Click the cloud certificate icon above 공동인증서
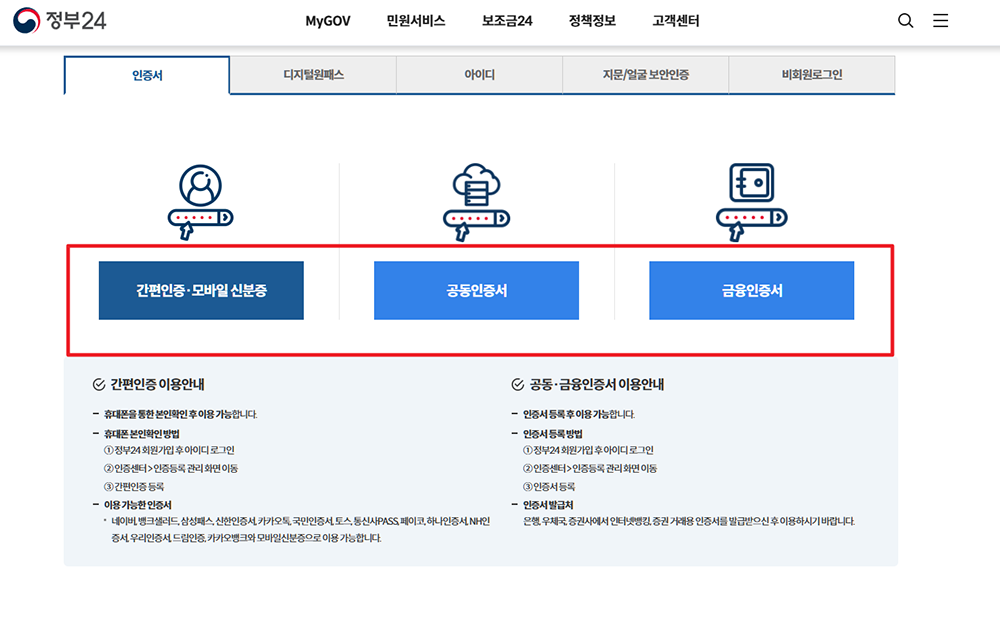 click(x=476, y=185)
